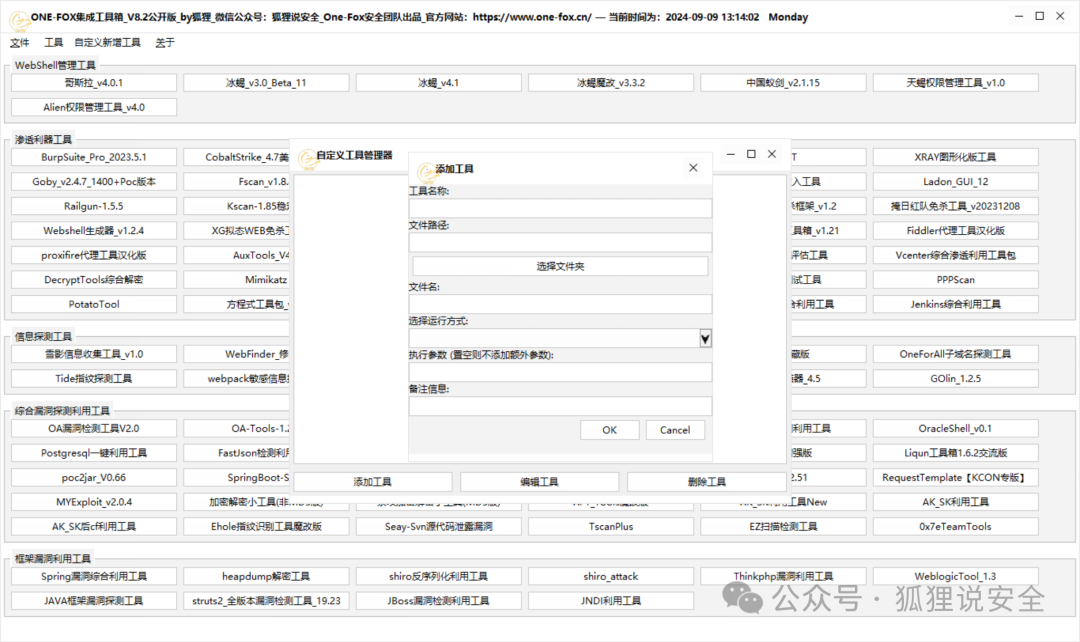Click 删除工具 button in tool manager
The width and height of the screenshot is (1080, 642).
coord(707,482)
